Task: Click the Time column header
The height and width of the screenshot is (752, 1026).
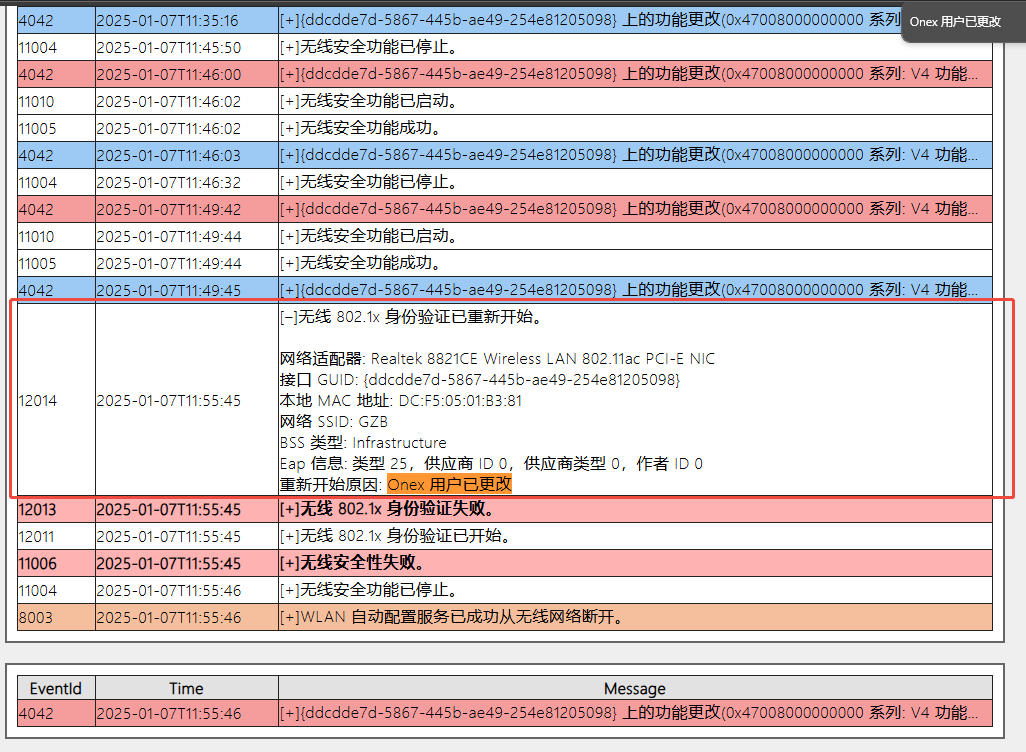Action: [186, 688]
